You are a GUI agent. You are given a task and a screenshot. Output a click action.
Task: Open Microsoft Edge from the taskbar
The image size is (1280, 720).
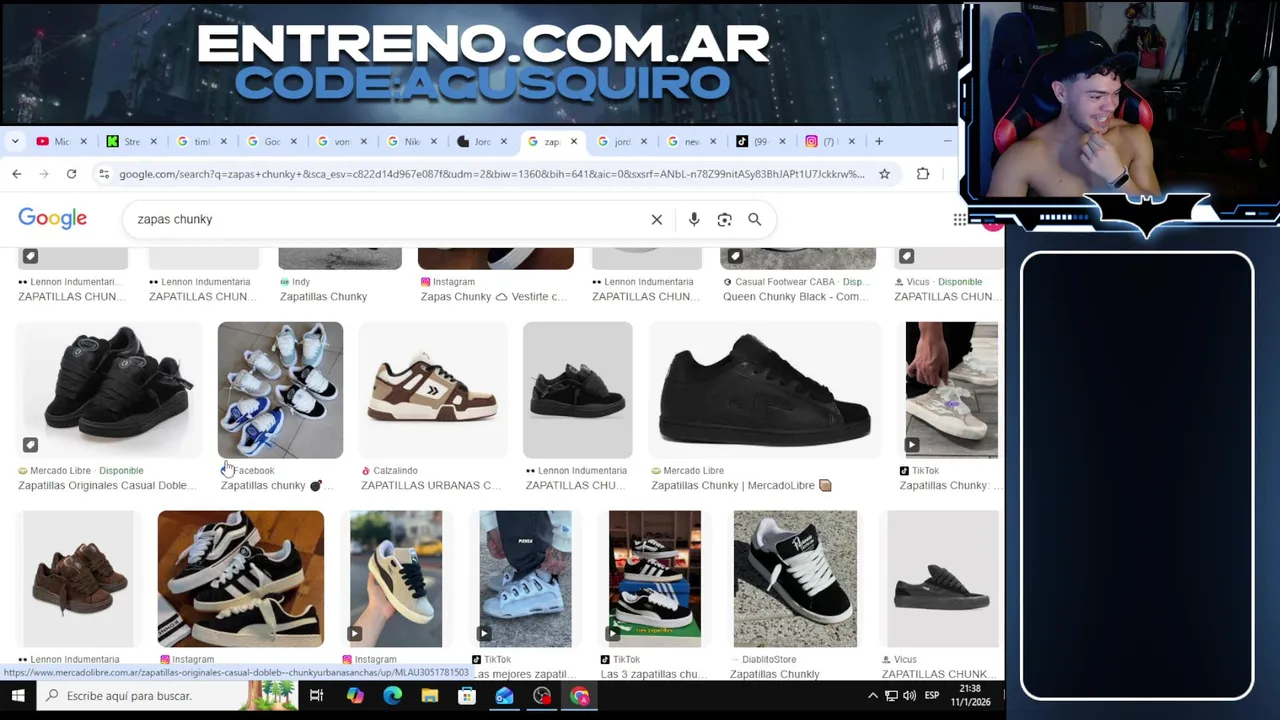[392, 696]
